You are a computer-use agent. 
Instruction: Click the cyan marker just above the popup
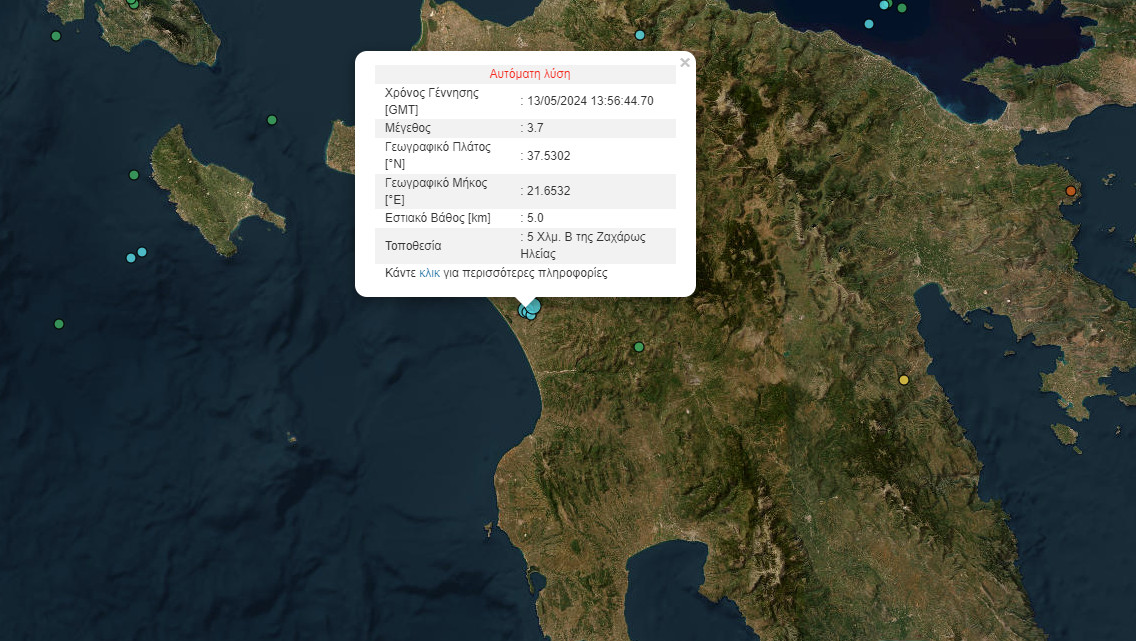640,35
